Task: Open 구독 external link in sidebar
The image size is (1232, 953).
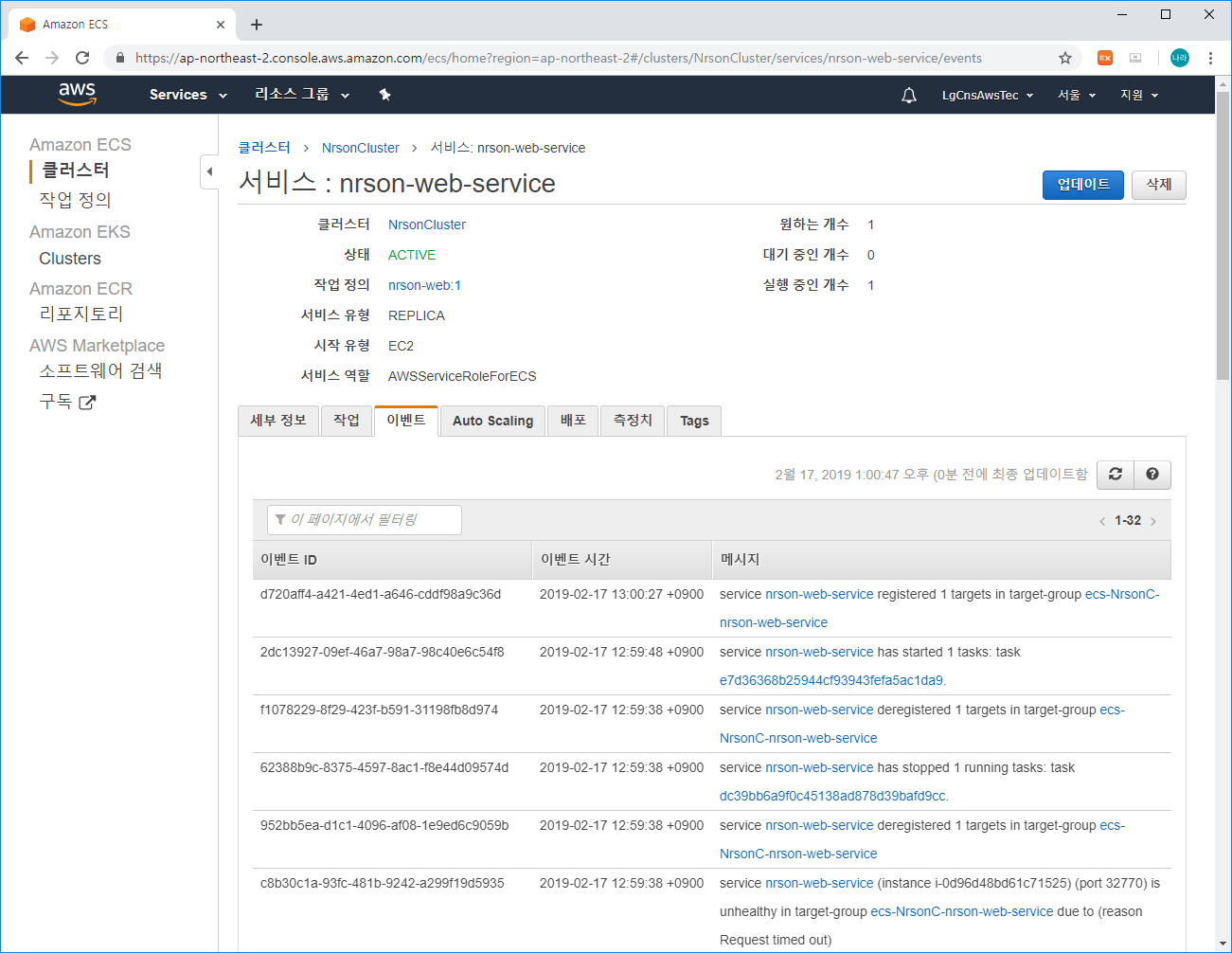Action: (x=67, y=402)
